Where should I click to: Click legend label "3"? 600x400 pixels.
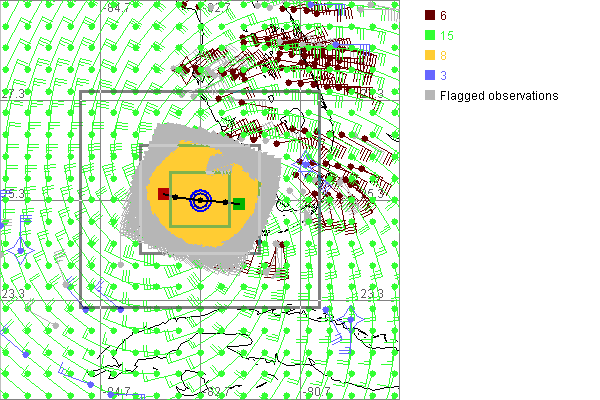point(444,76)
